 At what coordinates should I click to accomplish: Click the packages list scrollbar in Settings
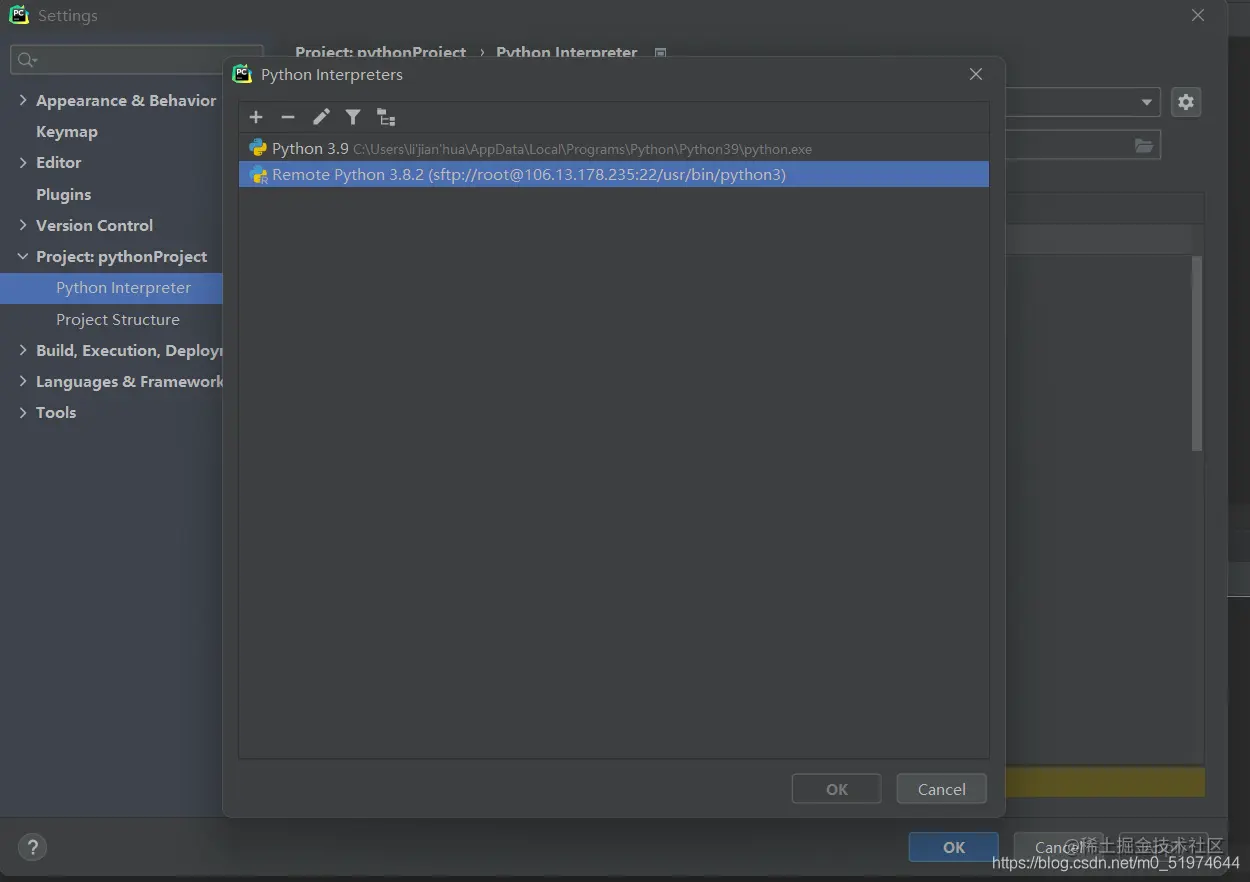click(1197, 353)
